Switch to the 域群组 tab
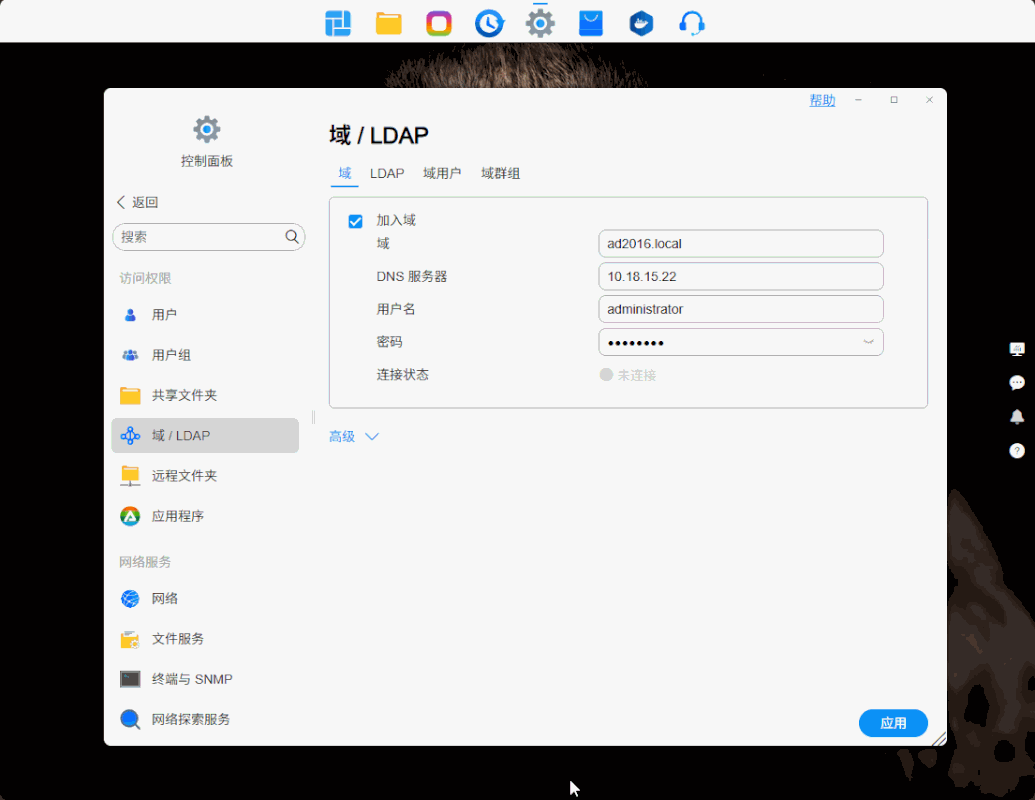1035x800 pixels. click(x=500, y=173)
